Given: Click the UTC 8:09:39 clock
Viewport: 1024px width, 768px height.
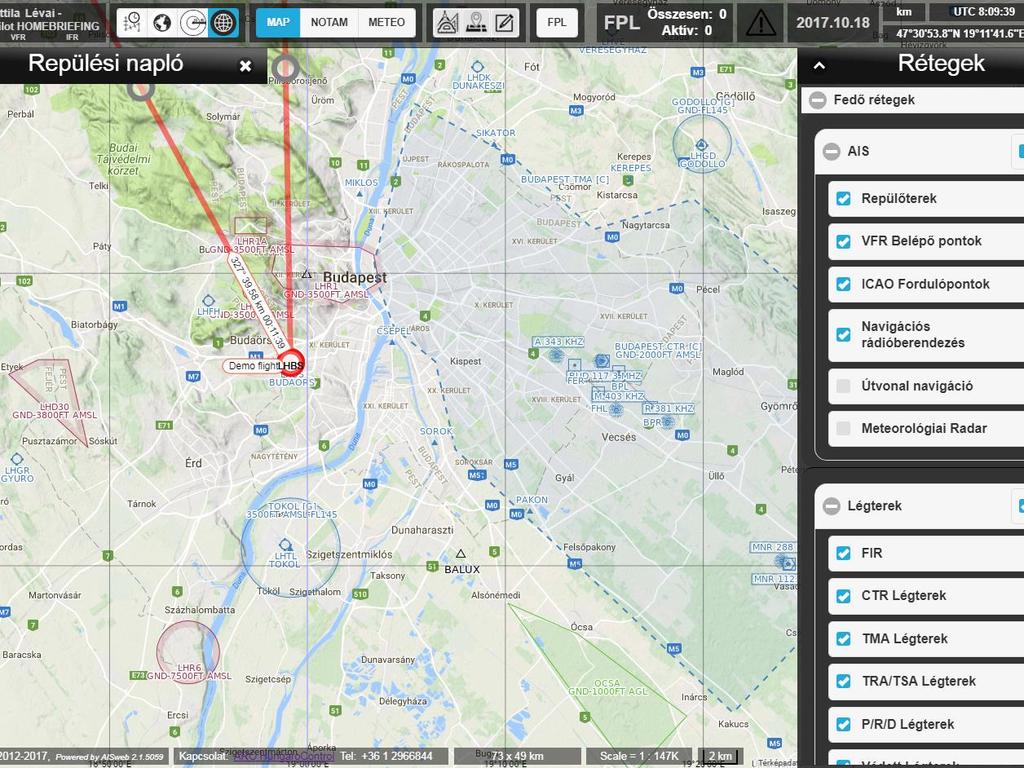Looking at the screenshot, I should tap(984, 12).
